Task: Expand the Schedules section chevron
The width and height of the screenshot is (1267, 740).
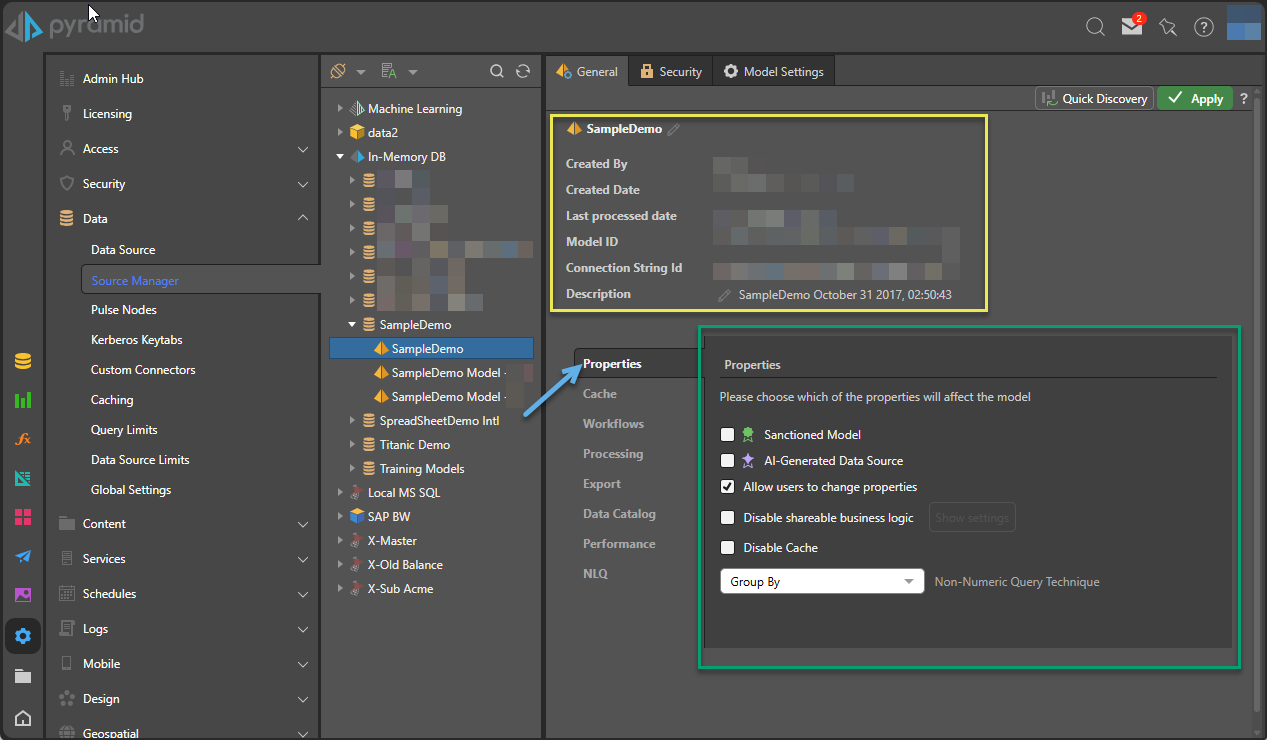Action: pos(303,594)
